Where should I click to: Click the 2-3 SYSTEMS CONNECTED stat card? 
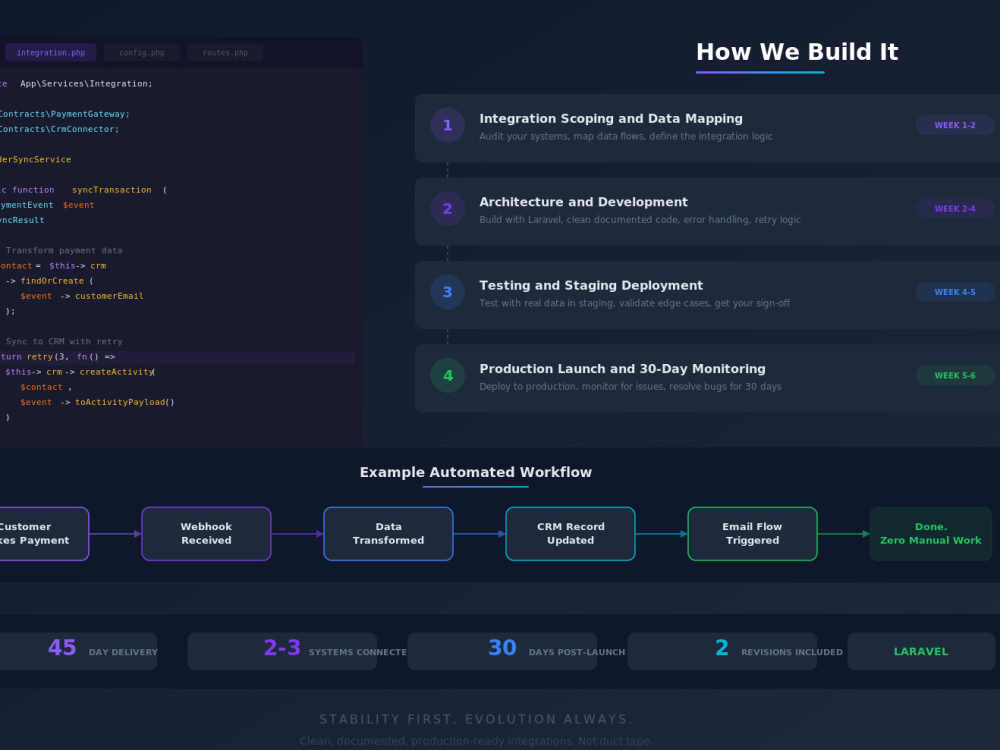282,651
